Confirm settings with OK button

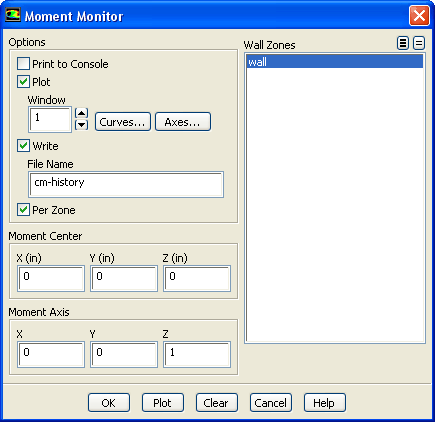tap(109, 403)
